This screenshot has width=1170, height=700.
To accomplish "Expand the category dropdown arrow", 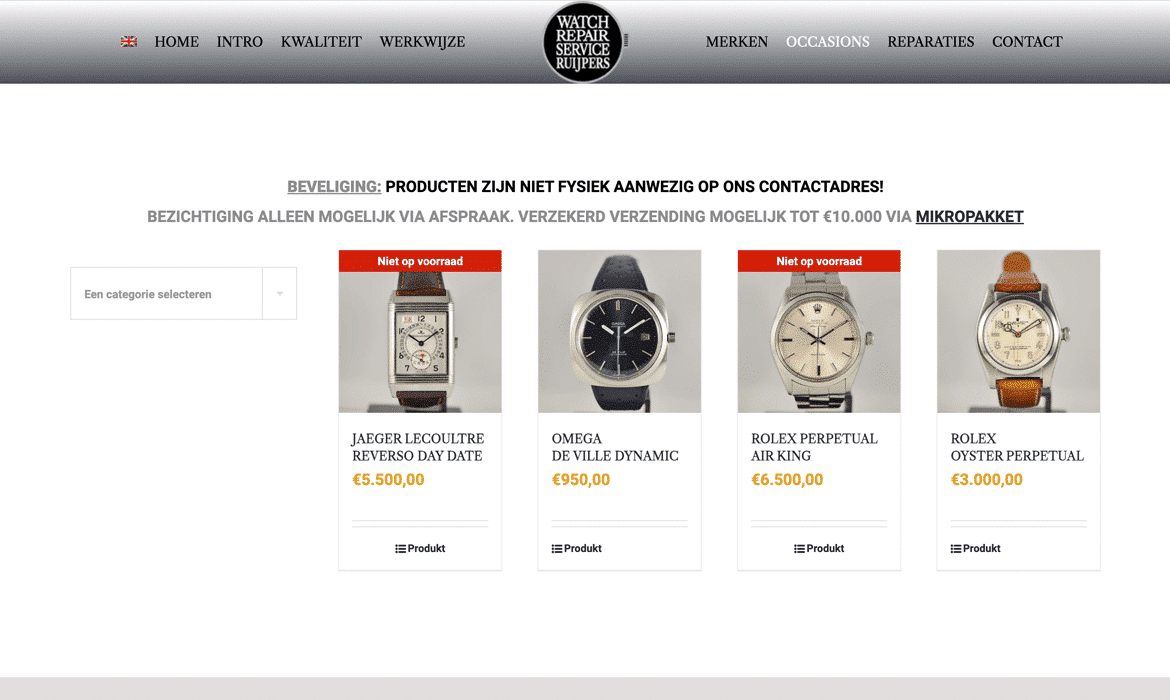I will [x=280, y=294].
